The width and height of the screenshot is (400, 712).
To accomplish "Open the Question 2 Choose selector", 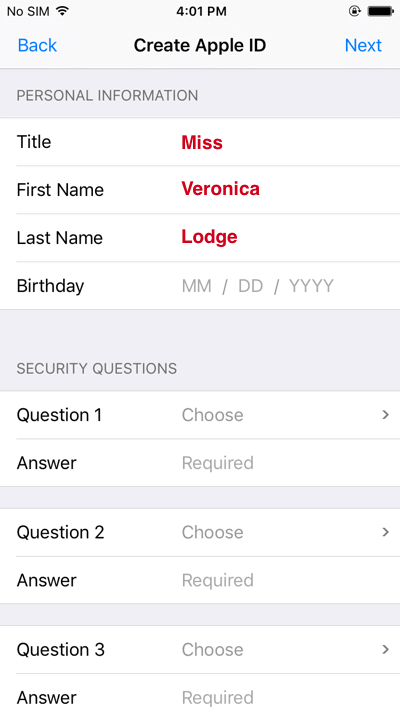I will click(200, 532).
